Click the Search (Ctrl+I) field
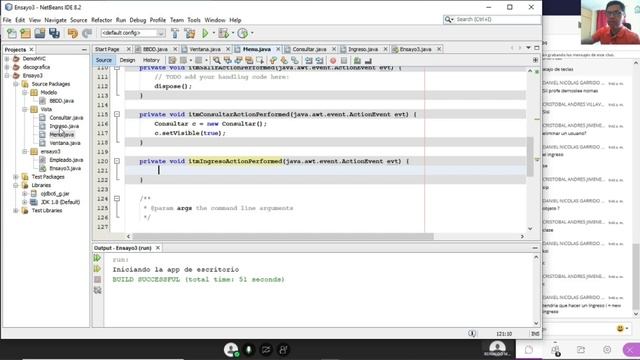The width and height of the screenshot is (640, 360). (492, 20)
